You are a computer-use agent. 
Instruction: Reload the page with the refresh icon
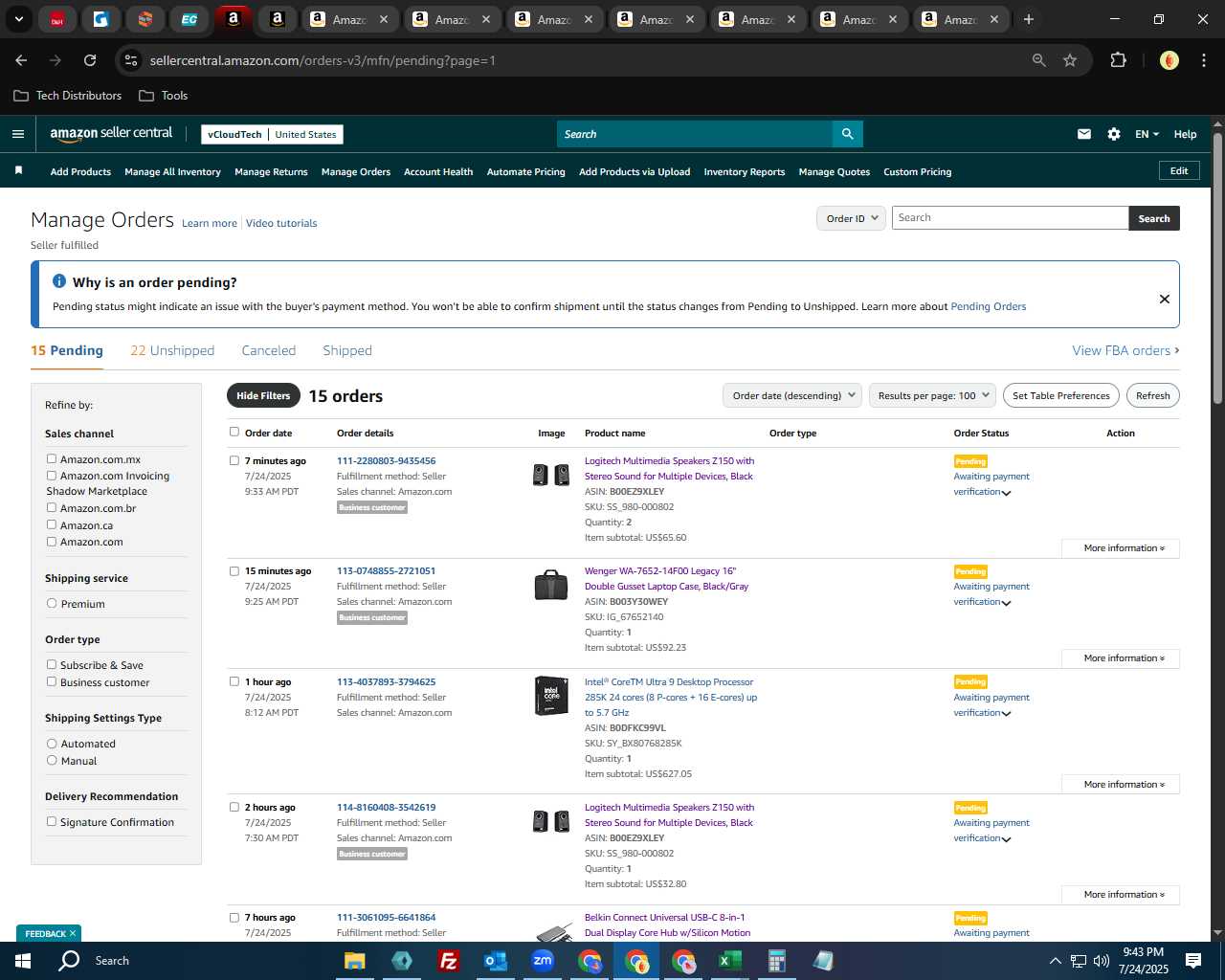point(90,60)
